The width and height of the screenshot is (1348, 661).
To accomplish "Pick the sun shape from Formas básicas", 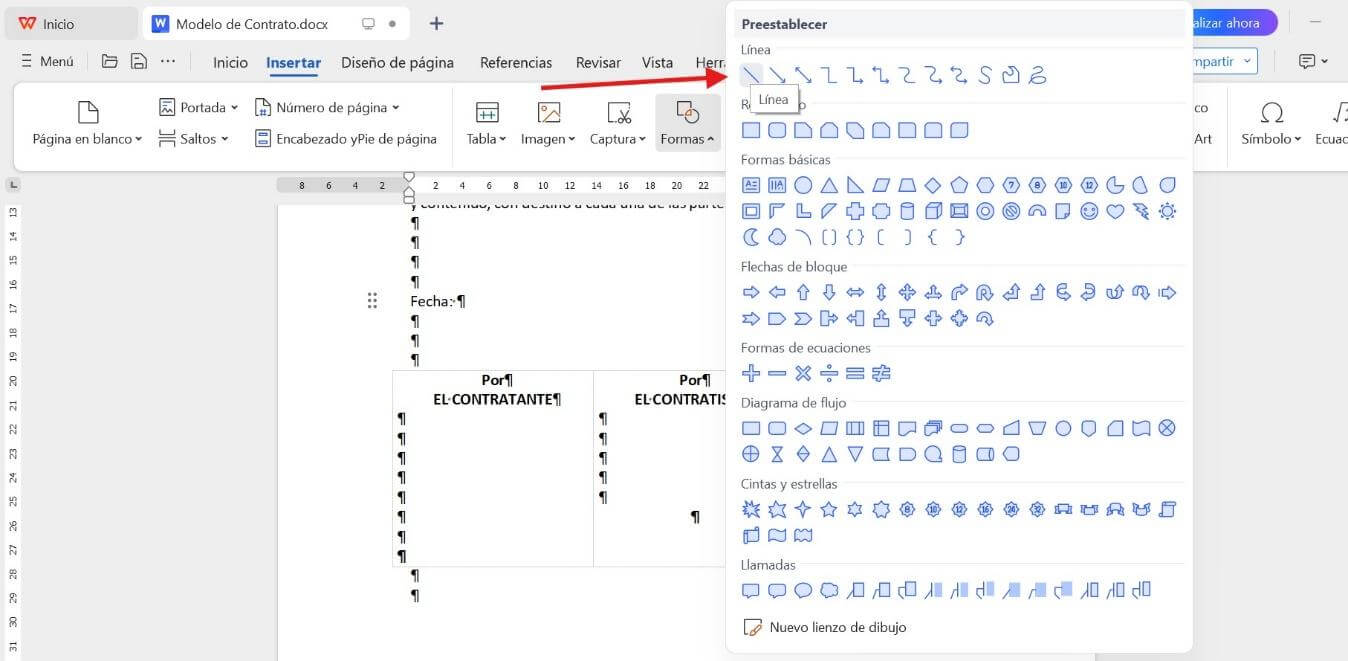I will tap(1167, 211).
